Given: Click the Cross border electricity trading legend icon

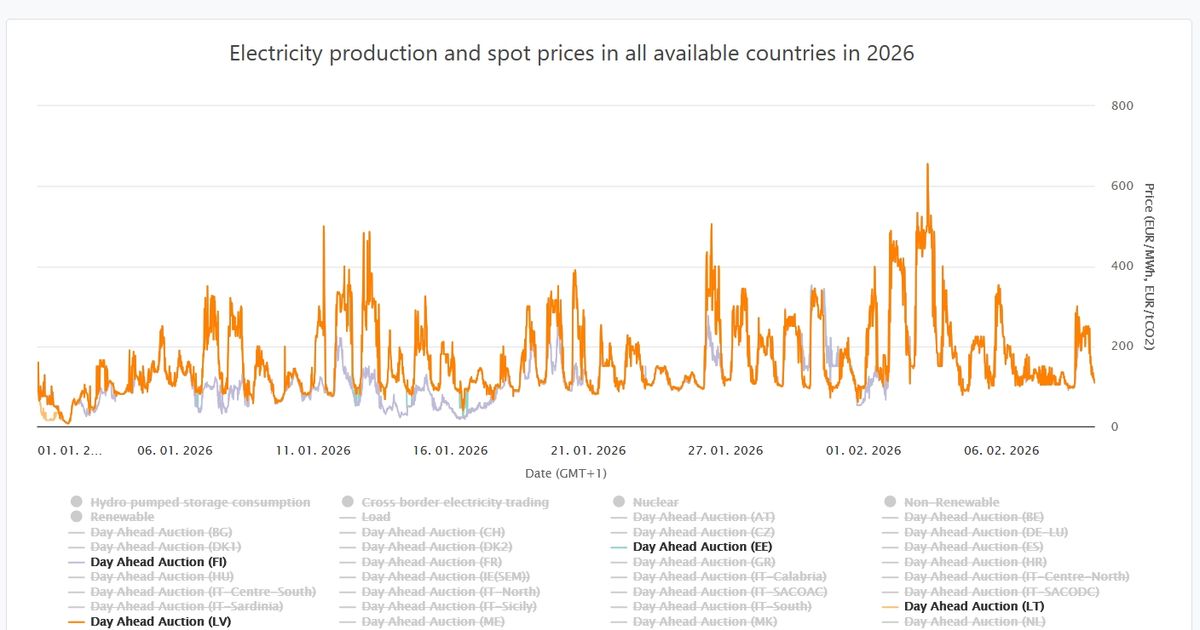Looking at the screenshot, I should (347, 502).
